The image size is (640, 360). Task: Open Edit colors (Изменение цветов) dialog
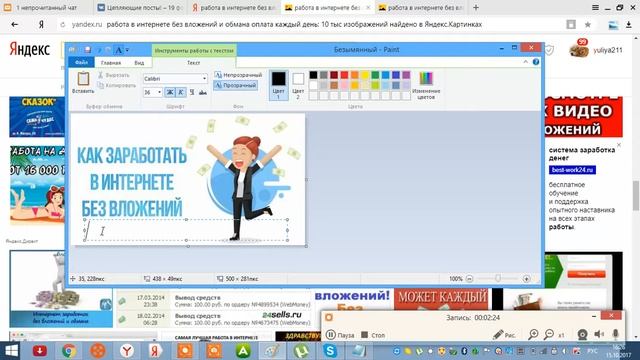click(426, 85)
